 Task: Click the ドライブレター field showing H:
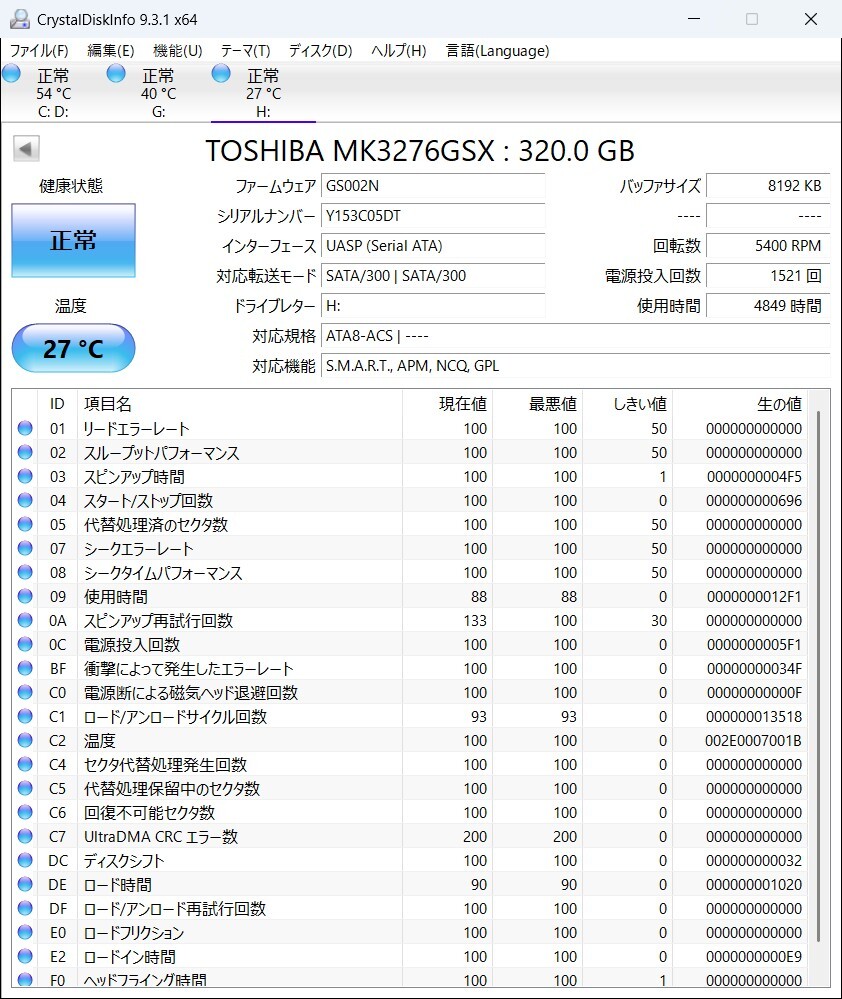433,305
